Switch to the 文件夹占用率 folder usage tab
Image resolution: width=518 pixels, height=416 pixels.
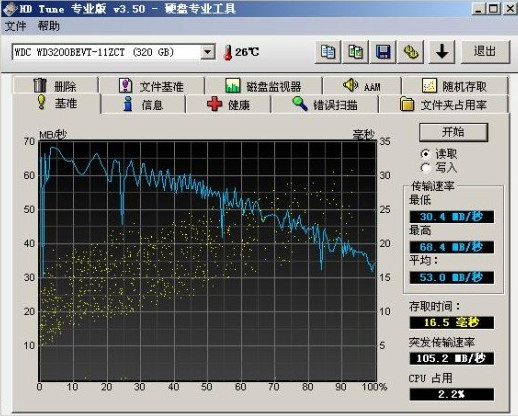click(444, 104)
